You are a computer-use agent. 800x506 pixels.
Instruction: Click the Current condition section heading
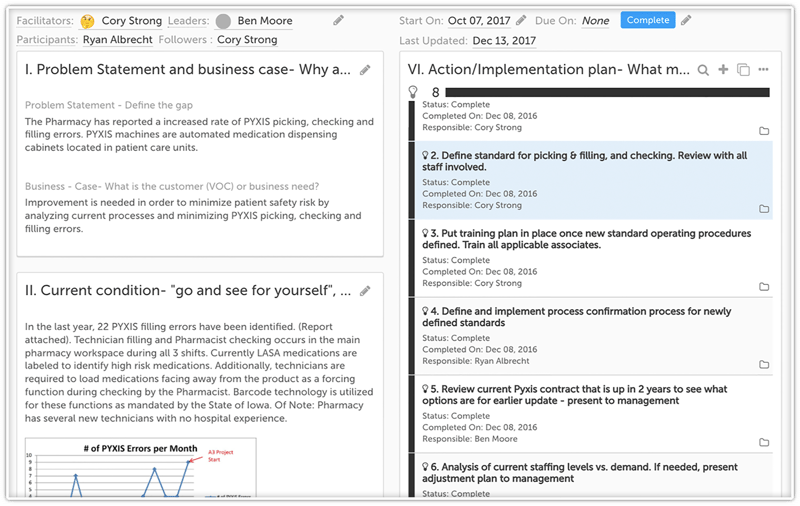coord(188,291)
